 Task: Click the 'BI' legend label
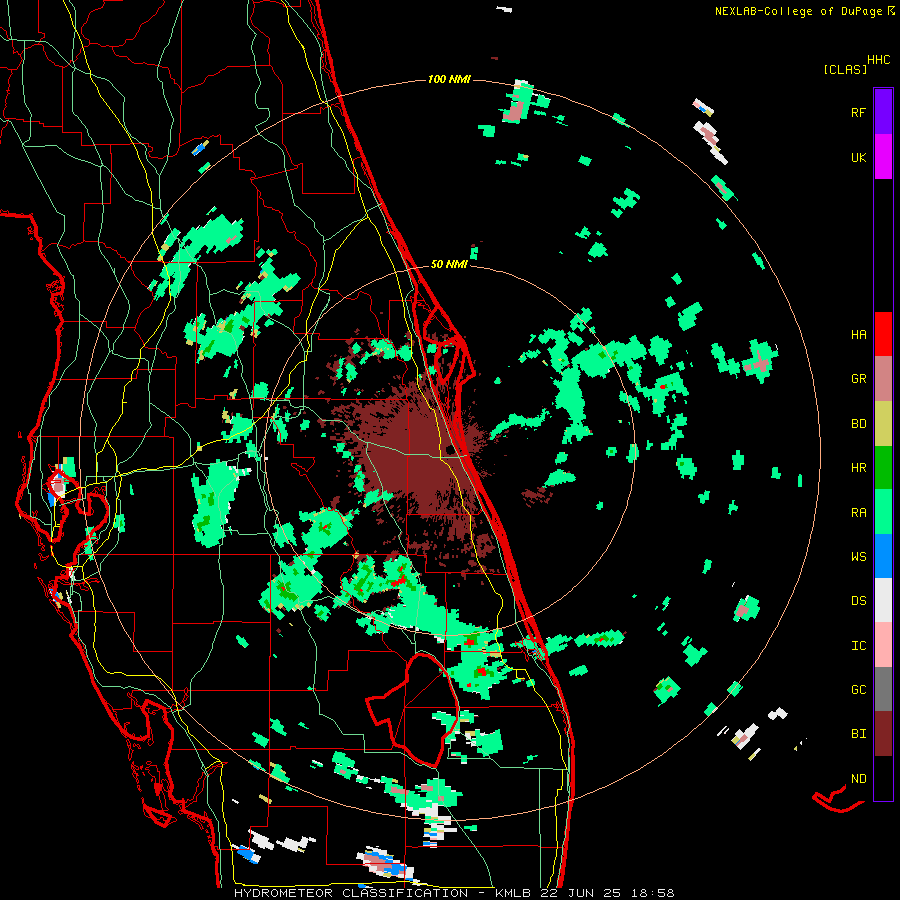(858, 734)
